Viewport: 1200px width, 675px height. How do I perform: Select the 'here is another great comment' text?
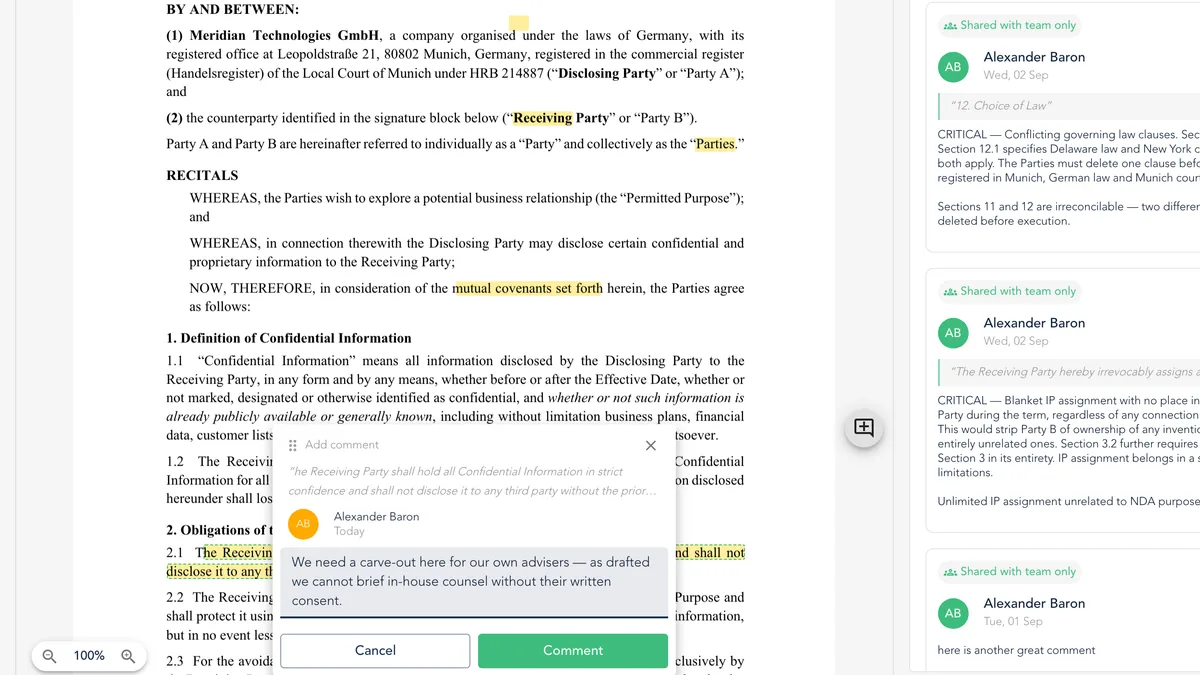pos(1016,650)
